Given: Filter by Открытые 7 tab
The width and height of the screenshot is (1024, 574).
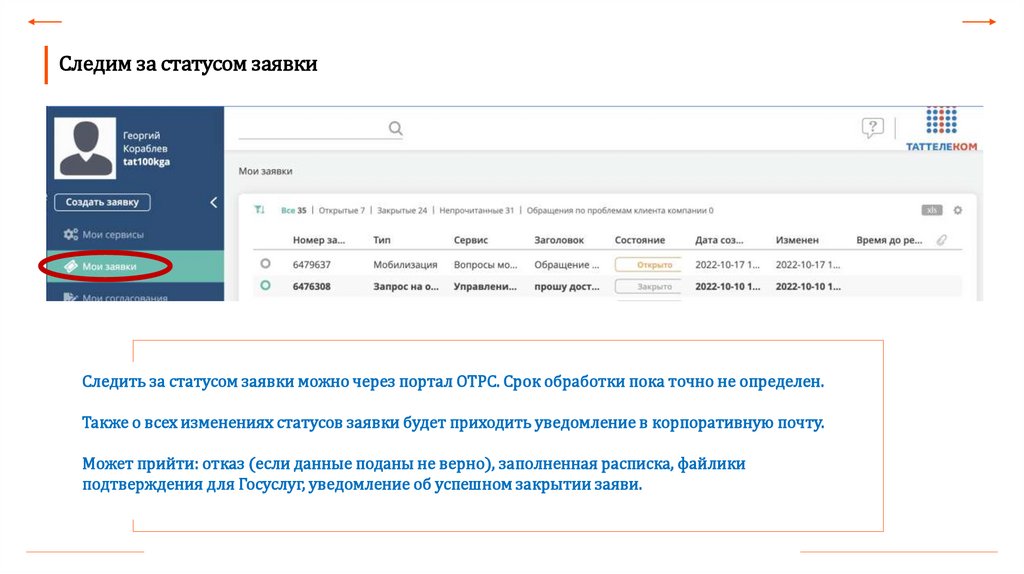Looking at the screenshot, I should 343,211.
